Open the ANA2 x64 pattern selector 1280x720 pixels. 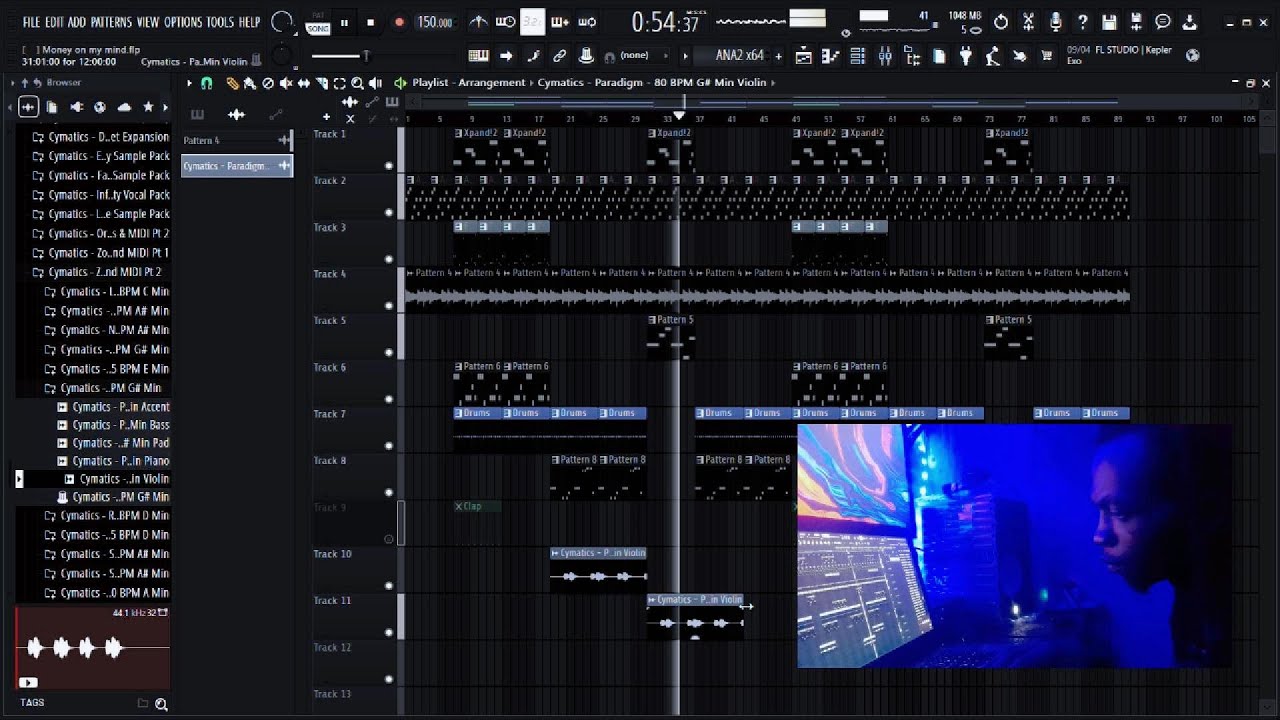pyautogui.click(x=740, y=56)
